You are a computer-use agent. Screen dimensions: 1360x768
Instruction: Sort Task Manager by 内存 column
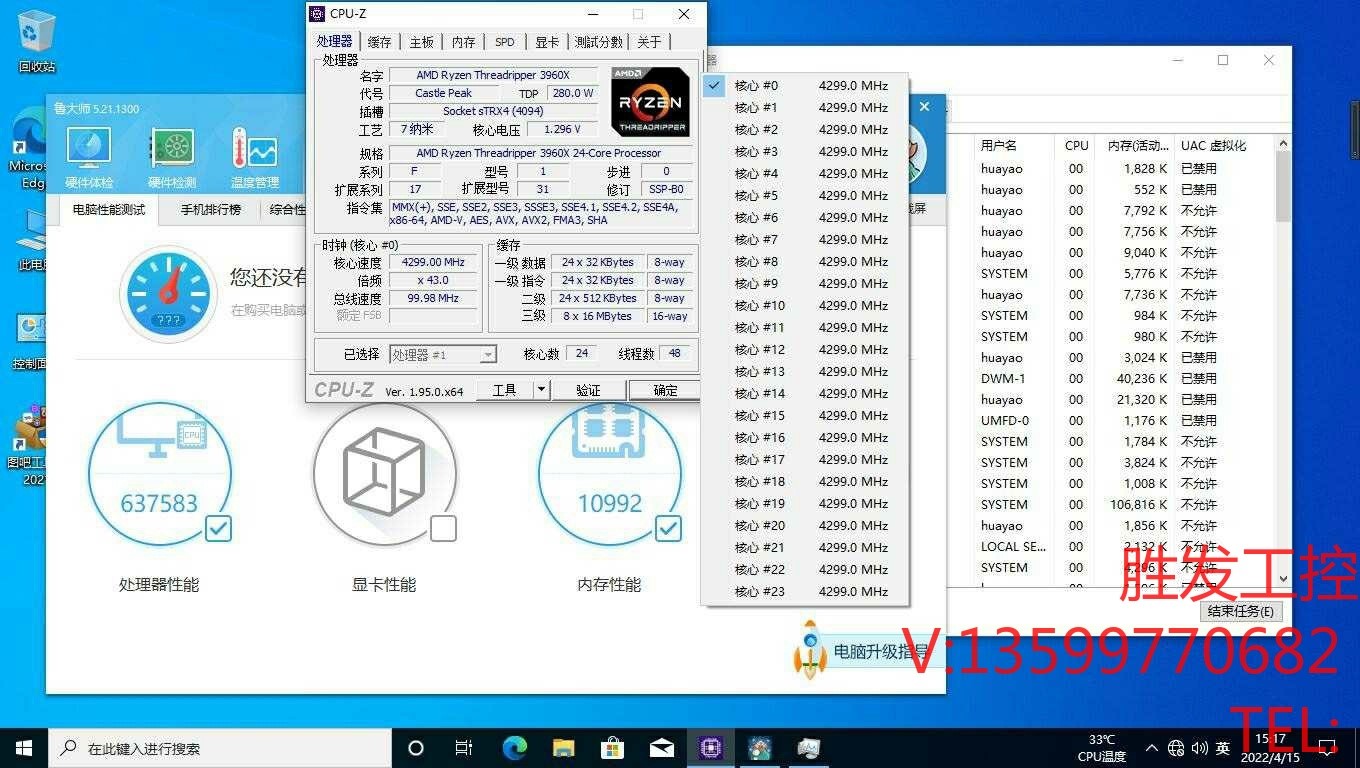1136,145
